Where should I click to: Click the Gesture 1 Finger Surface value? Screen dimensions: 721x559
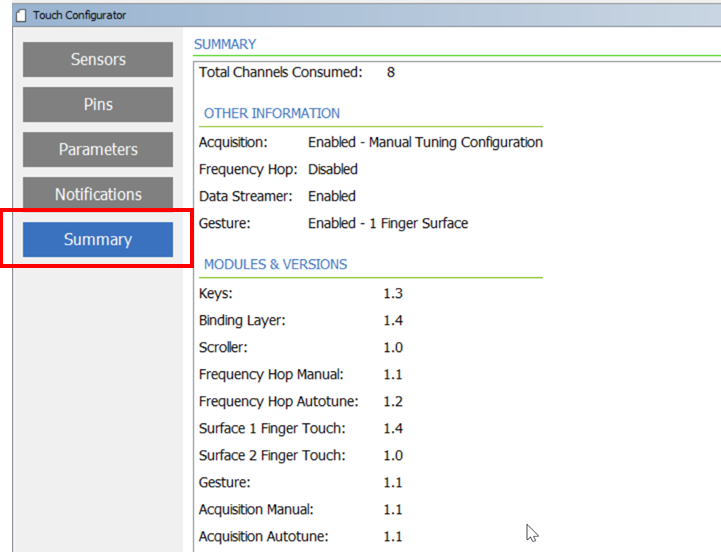[388, 224]
